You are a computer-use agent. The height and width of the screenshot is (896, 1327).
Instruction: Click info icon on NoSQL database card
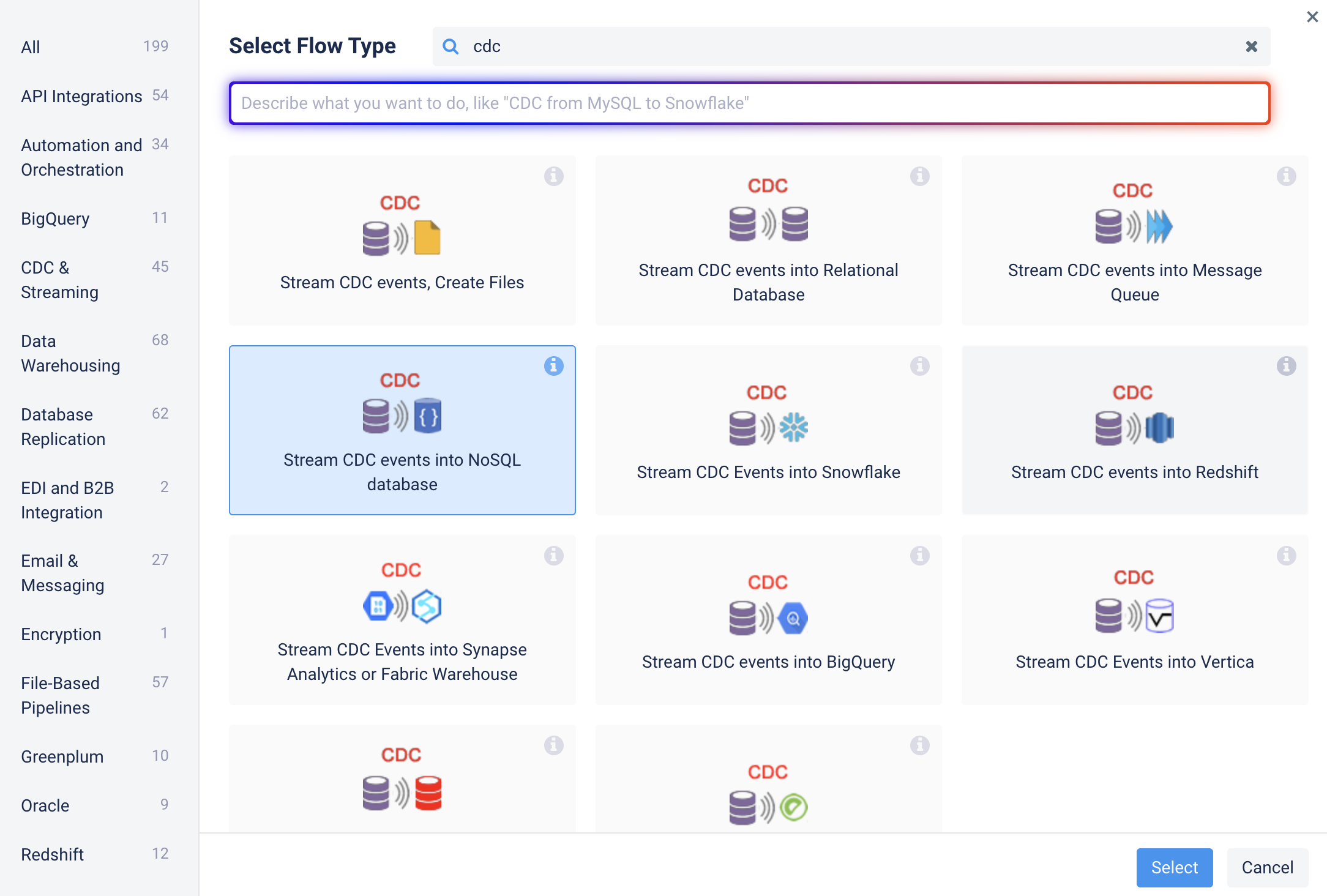tap(553, 366)
